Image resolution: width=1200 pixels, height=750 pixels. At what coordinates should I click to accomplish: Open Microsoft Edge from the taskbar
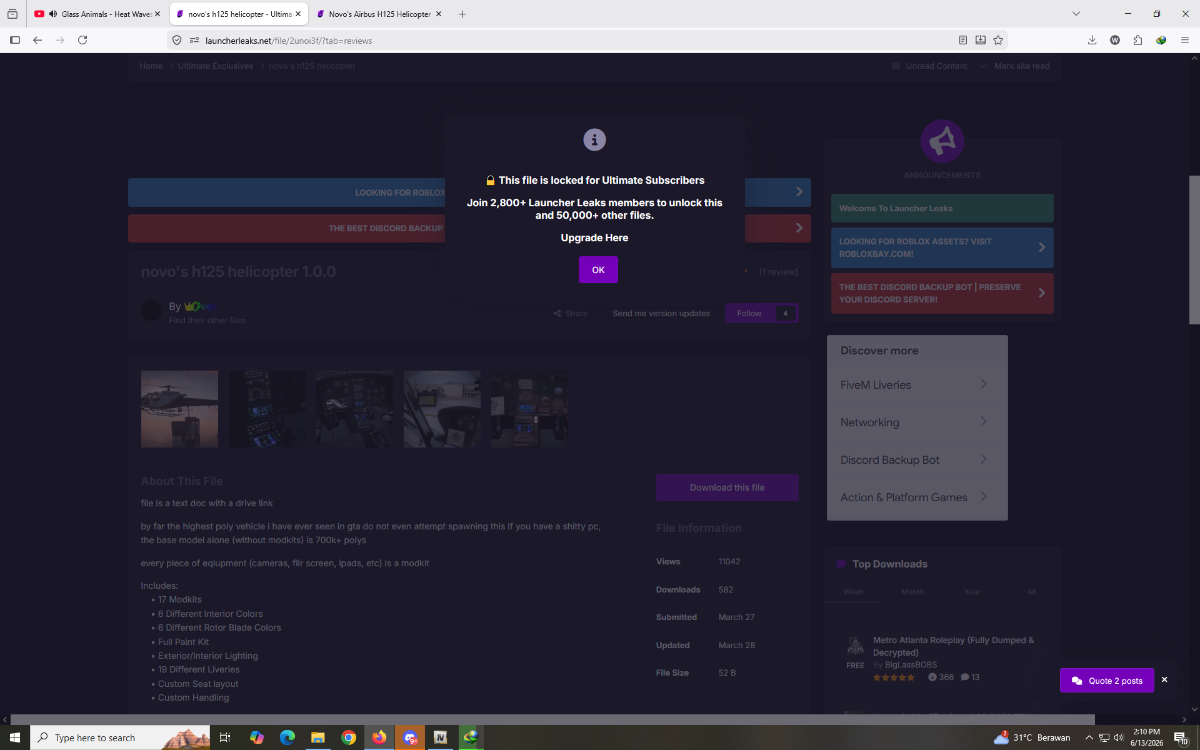click(287, 737)
